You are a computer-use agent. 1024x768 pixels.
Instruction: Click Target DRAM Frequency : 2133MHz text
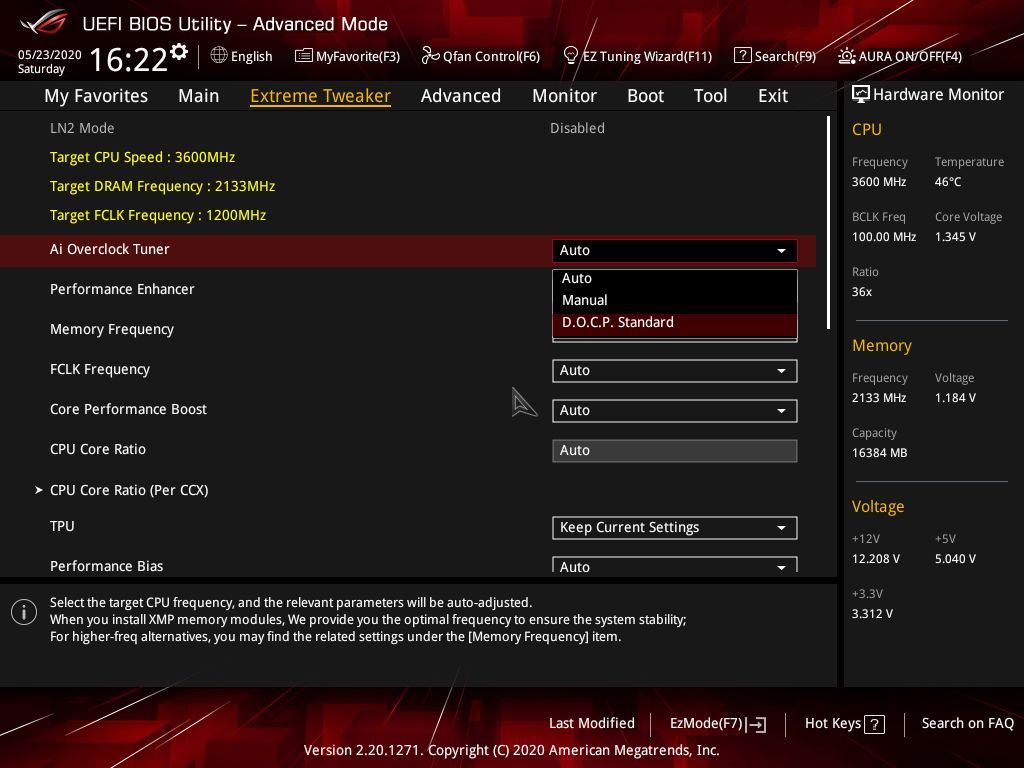tap(163, 186)
